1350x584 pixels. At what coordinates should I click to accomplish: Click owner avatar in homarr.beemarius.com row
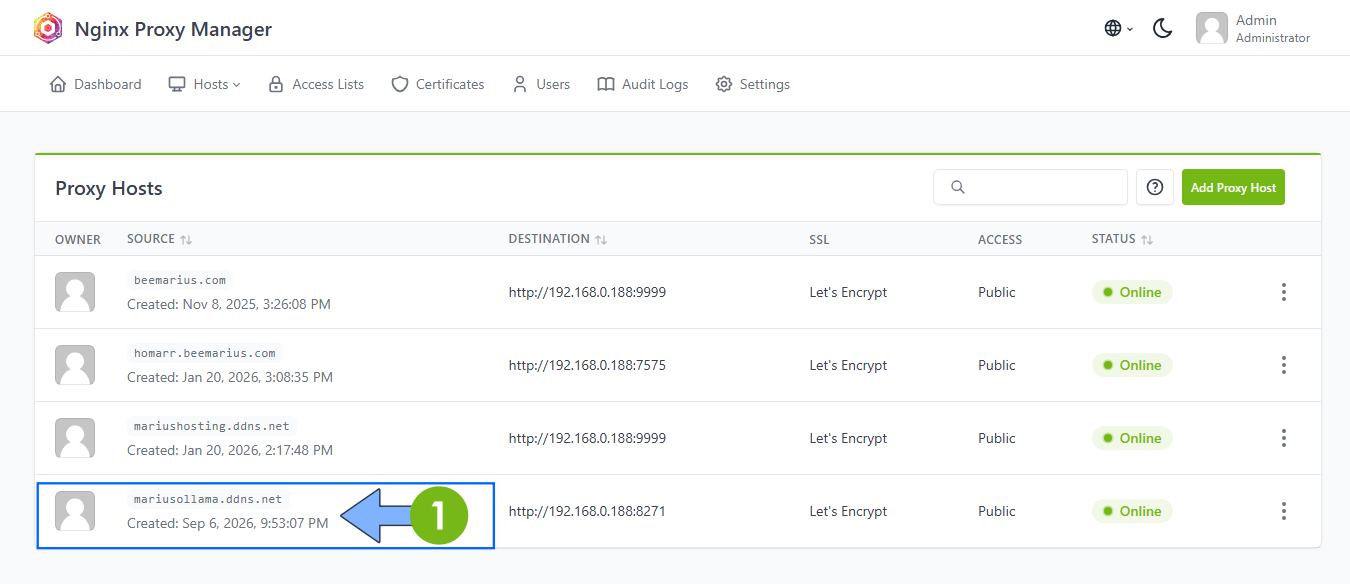point(75,365)
